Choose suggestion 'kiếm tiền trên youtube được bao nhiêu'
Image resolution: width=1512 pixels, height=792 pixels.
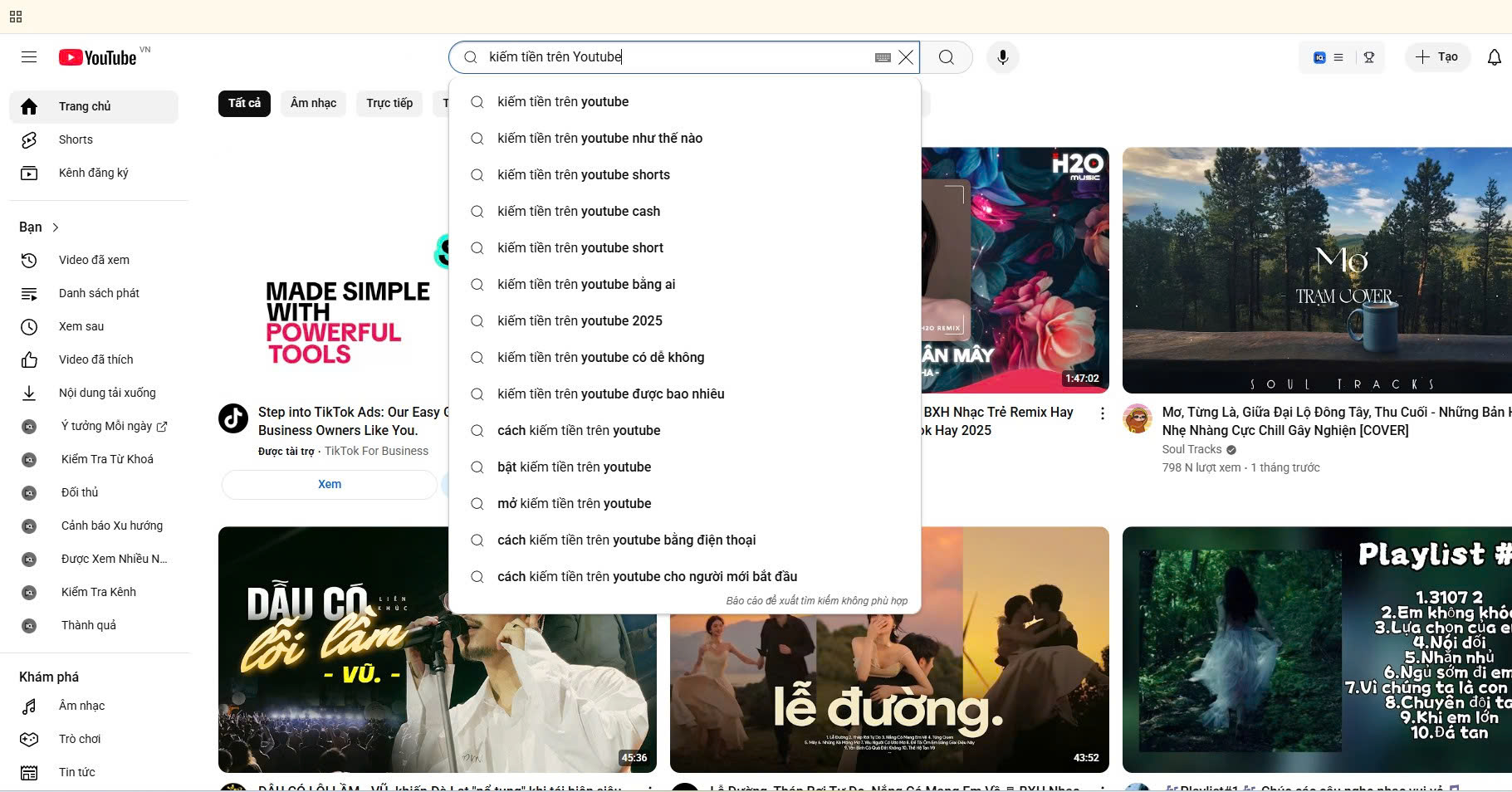point(685,394)
